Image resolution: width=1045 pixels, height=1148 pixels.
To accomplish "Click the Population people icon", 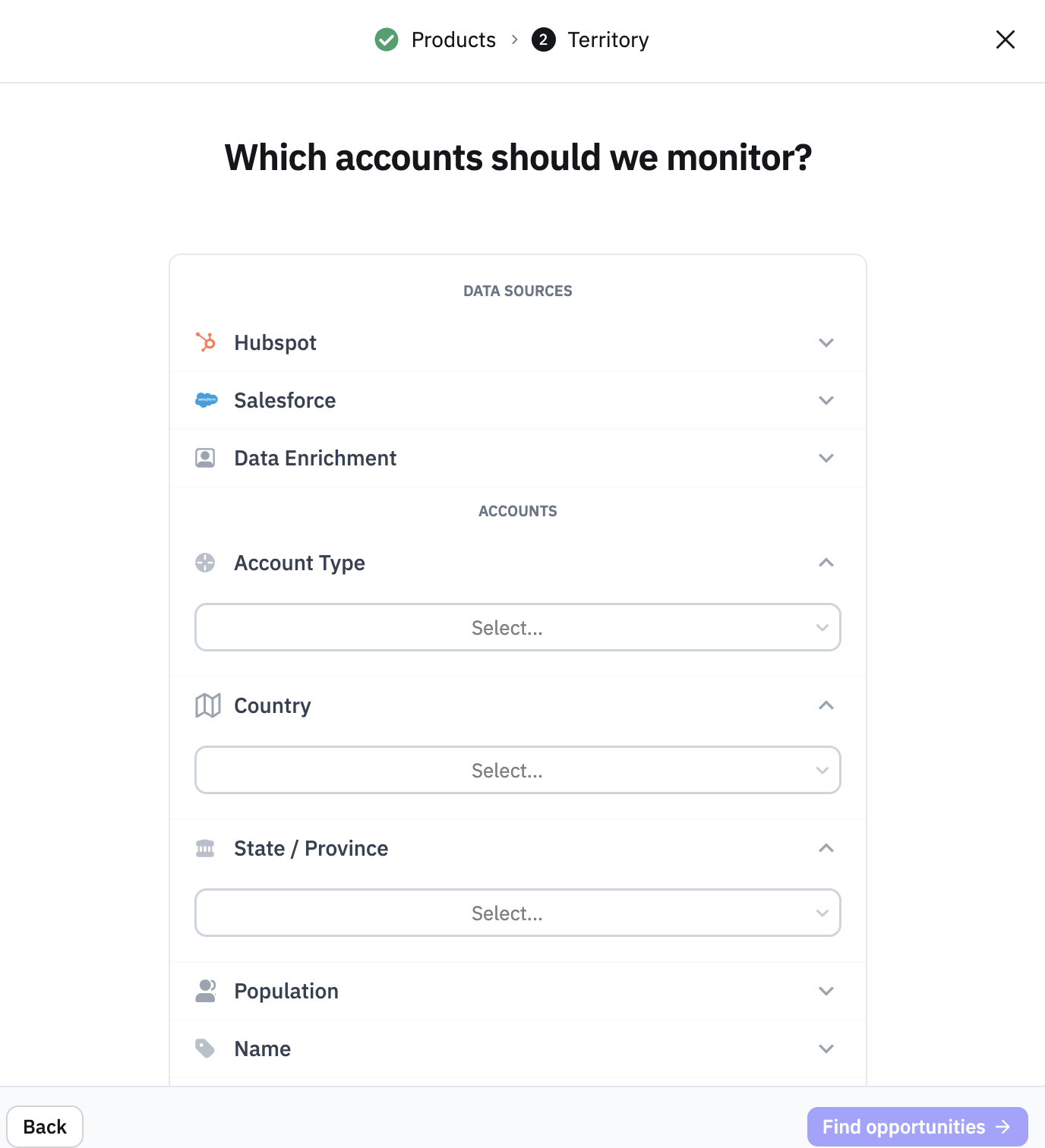I will 206,991.
